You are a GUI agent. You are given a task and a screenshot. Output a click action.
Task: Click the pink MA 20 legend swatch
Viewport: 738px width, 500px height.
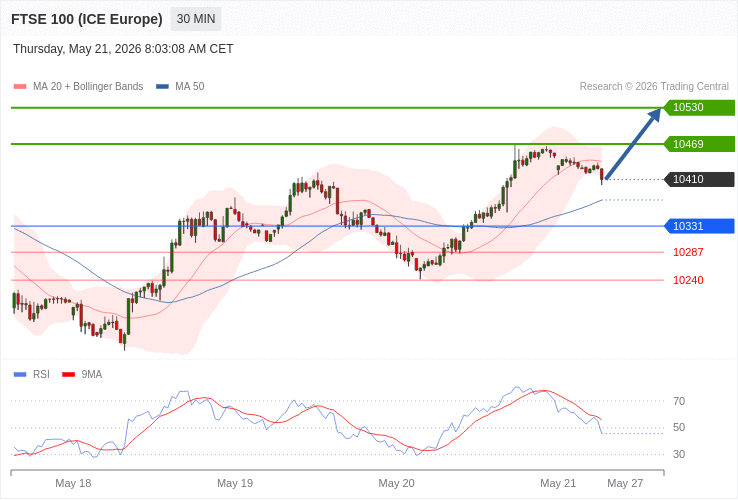click(20, 87)
